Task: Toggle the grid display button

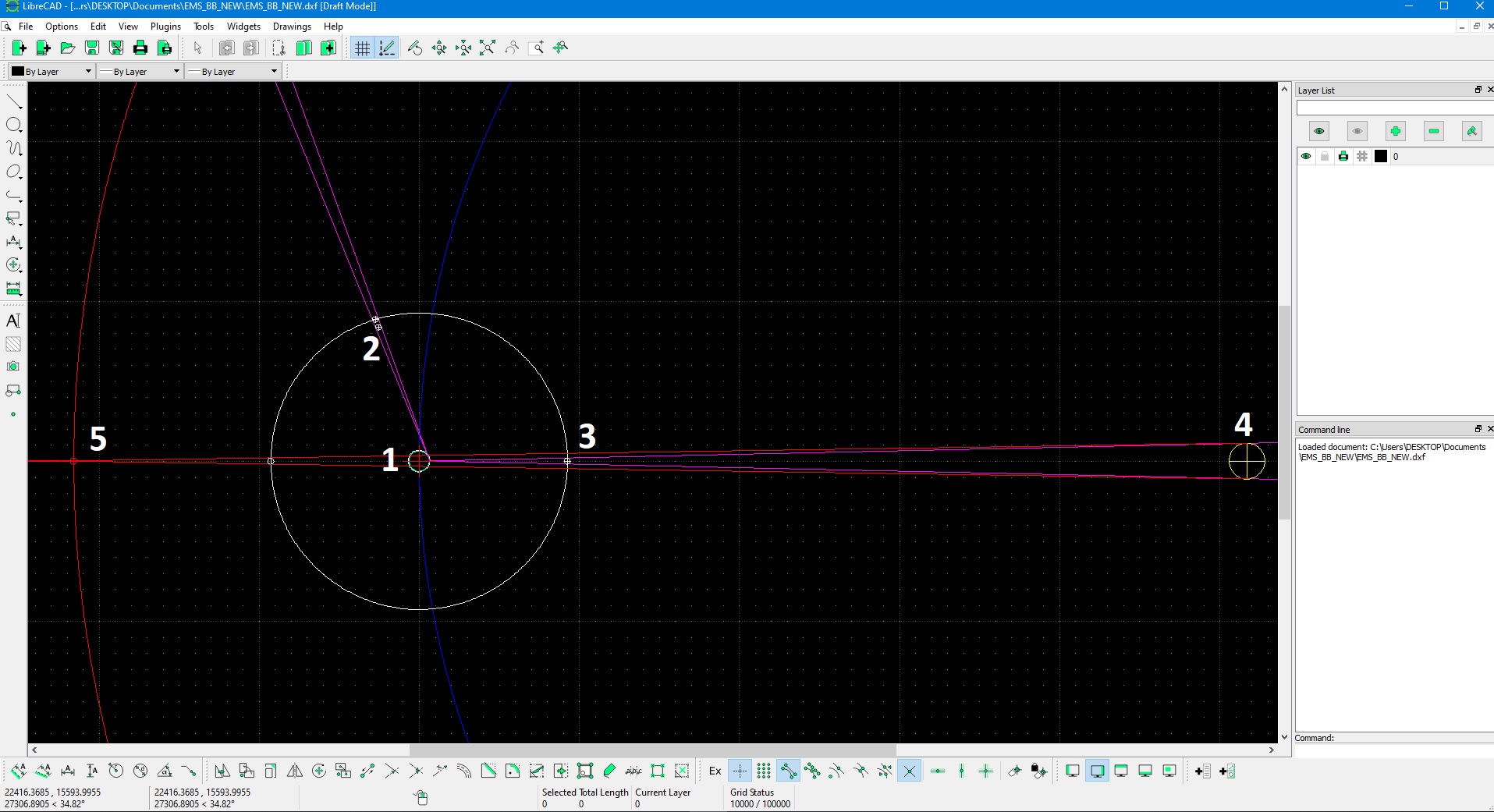Action: coord(363,48)
